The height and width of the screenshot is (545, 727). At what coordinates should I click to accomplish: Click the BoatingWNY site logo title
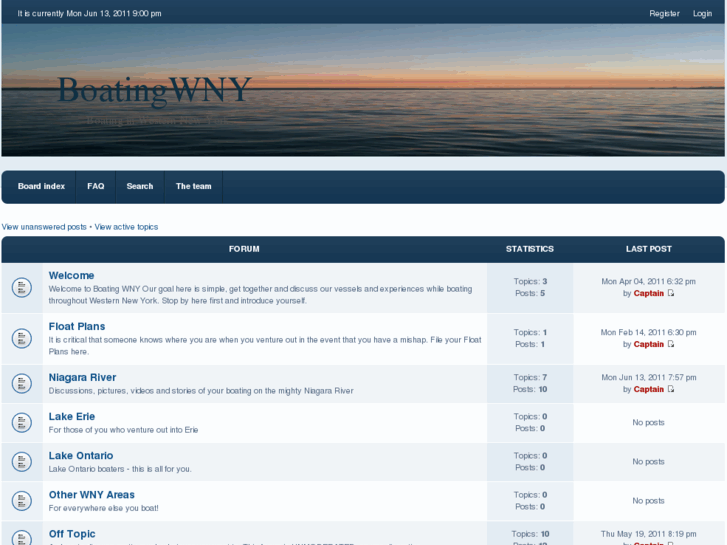point(154,90)
